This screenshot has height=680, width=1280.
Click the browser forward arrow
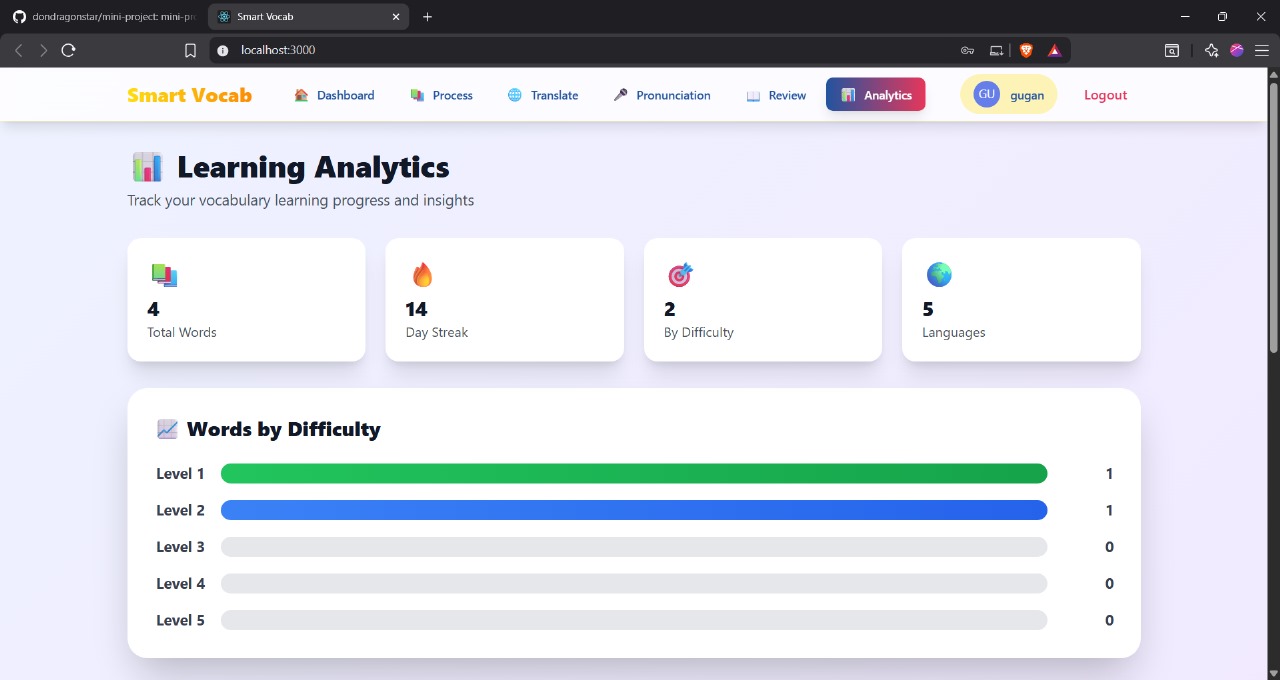(43, 50)
